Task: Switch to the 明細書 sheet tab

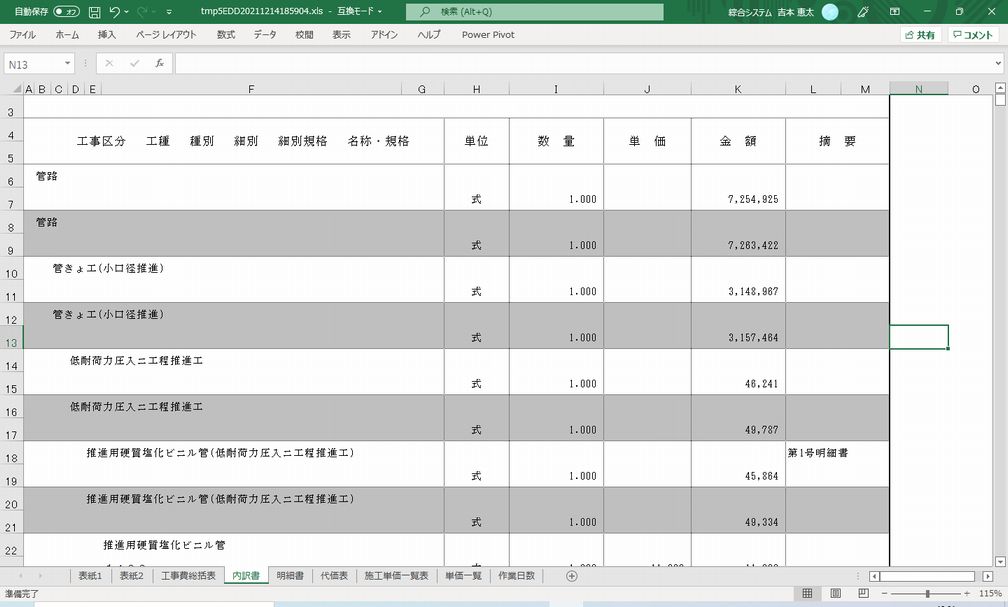Action: click(x=290, y=576)
